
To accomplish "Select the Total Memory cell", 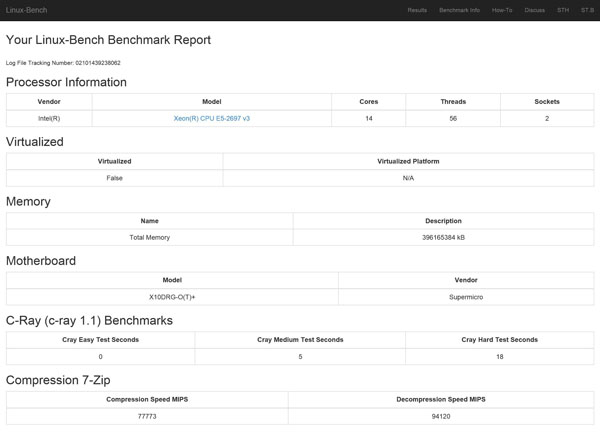I will [150, 237].
